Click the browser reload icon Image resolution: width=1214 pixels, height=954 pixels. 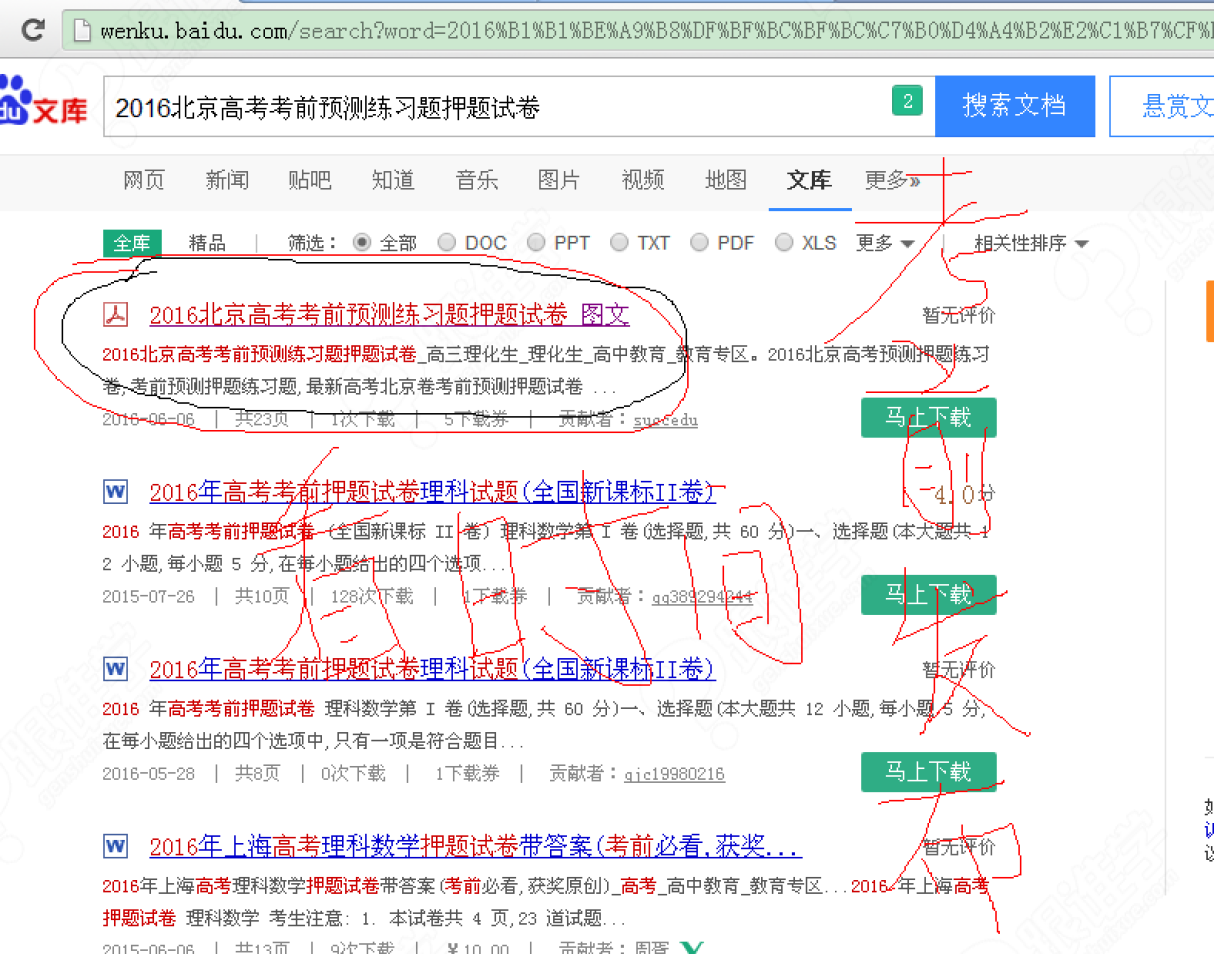pyautogui.click(x=32, y=29)
